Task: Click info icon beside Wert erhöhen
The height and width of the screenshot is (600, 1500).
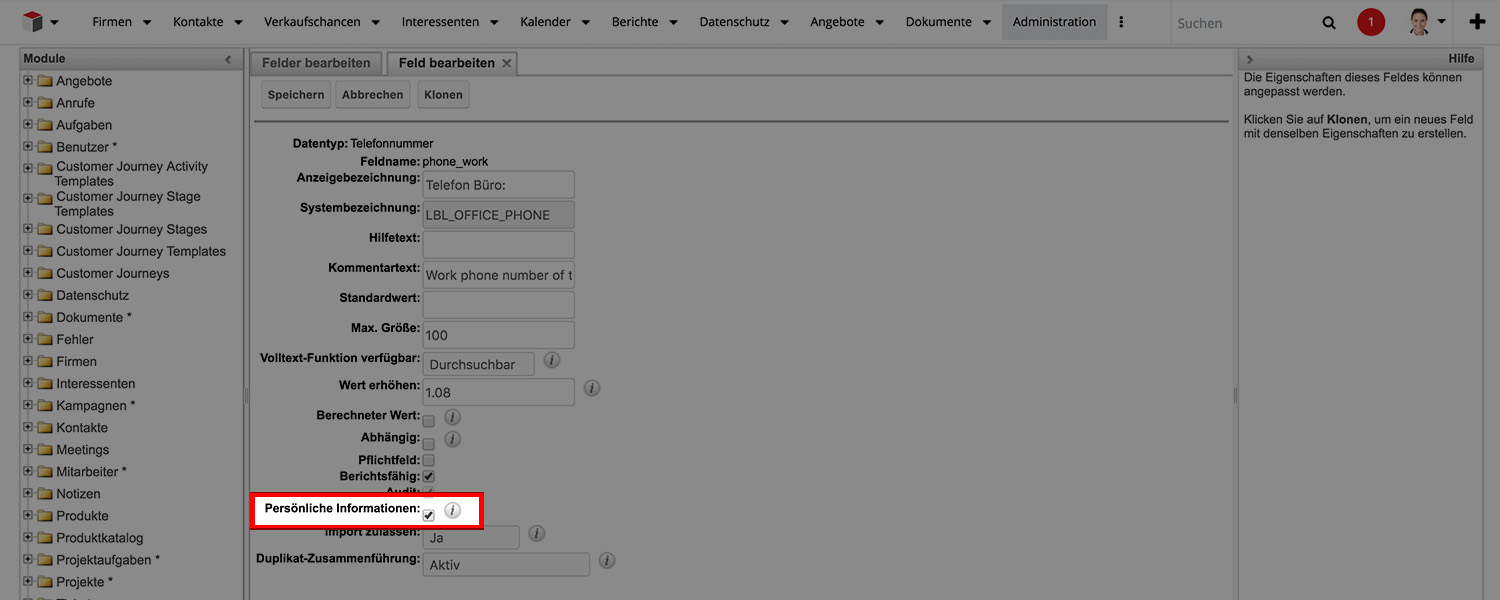Action: 591,388
